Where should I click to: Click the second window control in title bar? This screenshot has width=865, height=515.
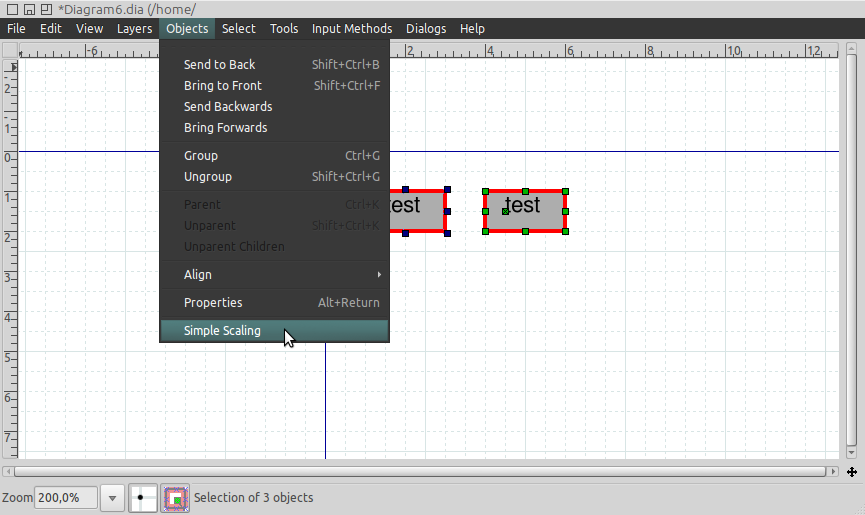coord(29,9)
